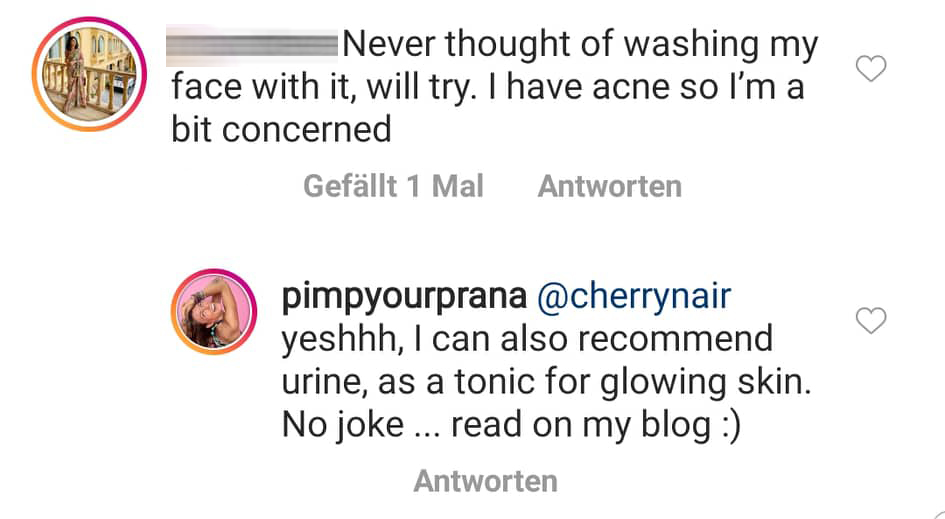Tap the "bit concerned" text

click(x=281, y=131)
